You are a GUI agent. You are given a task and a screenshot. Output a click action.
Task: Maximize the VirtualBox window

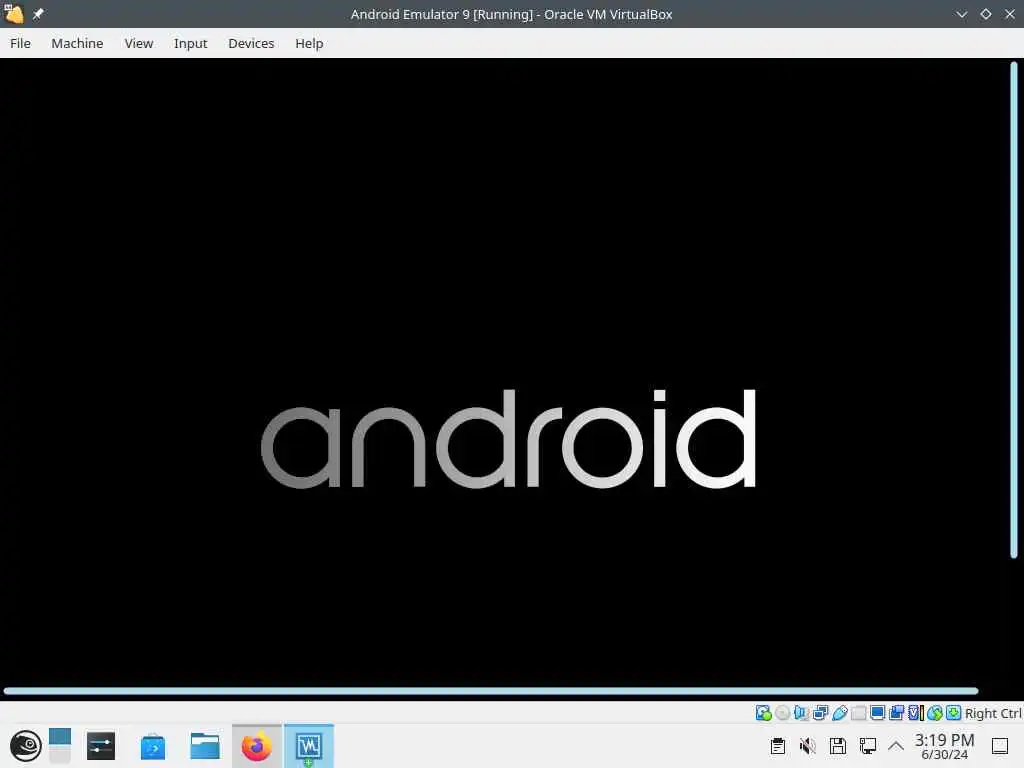[x=985, y=14]
